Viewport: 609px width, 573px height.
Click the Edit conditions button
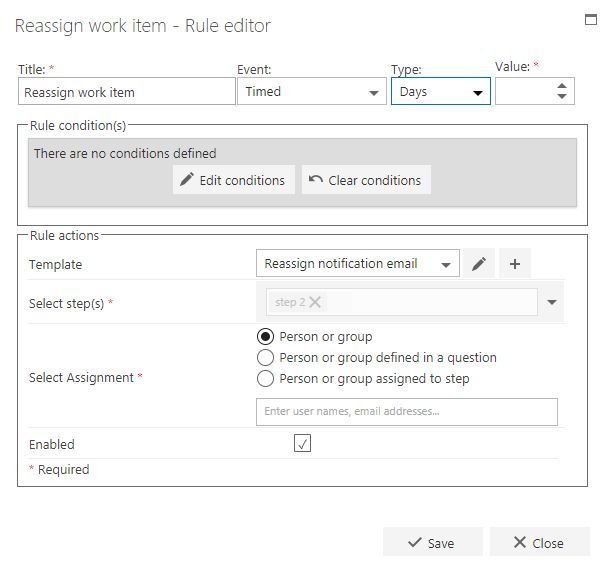(x=234, y=180)
